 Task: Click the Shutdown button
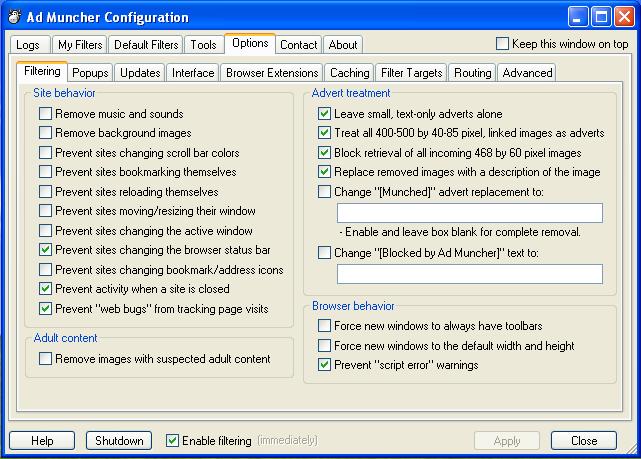click(x=119, y=441)
